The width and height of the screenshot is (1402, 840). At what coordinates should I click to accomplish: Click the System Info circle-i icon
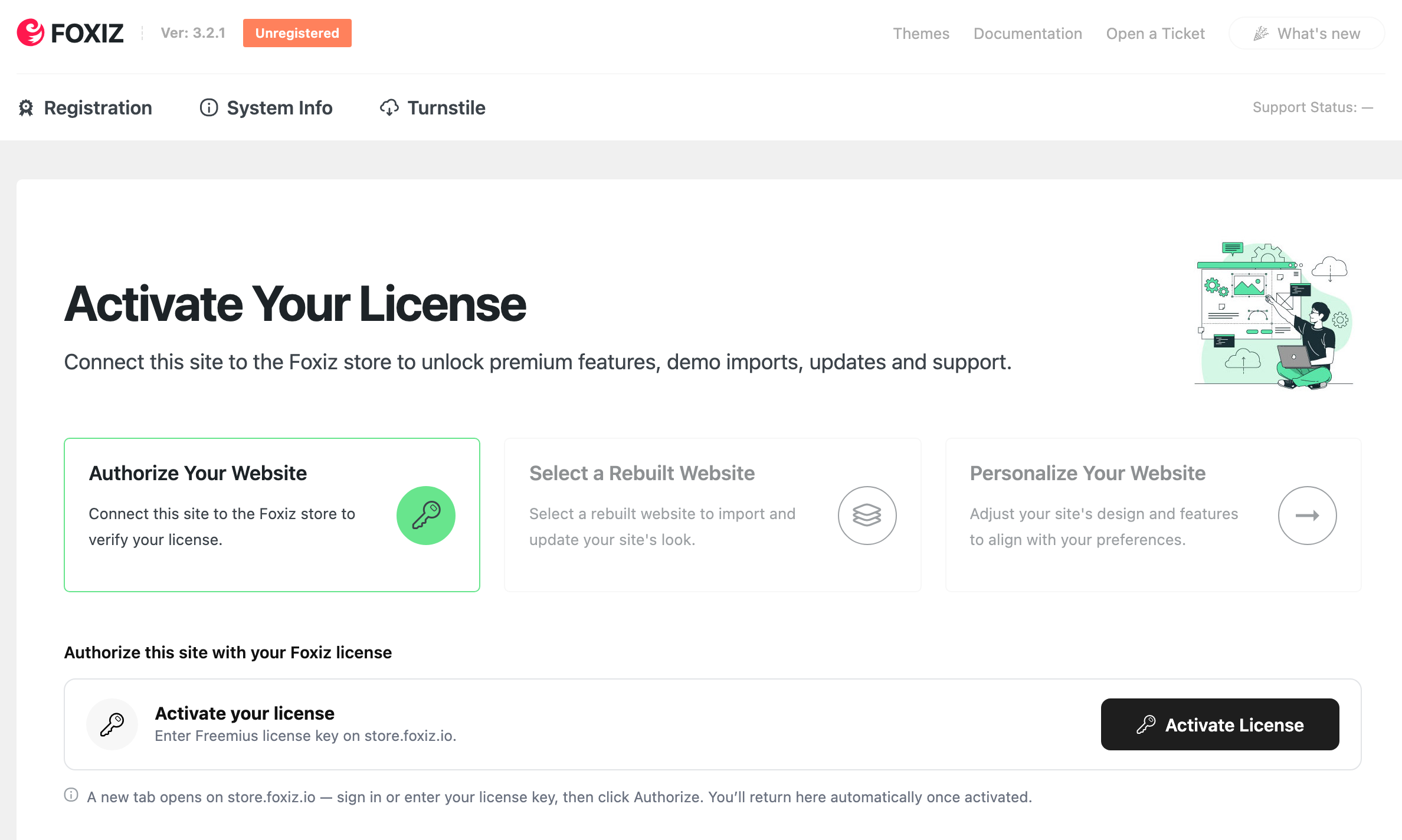point(209,107)
